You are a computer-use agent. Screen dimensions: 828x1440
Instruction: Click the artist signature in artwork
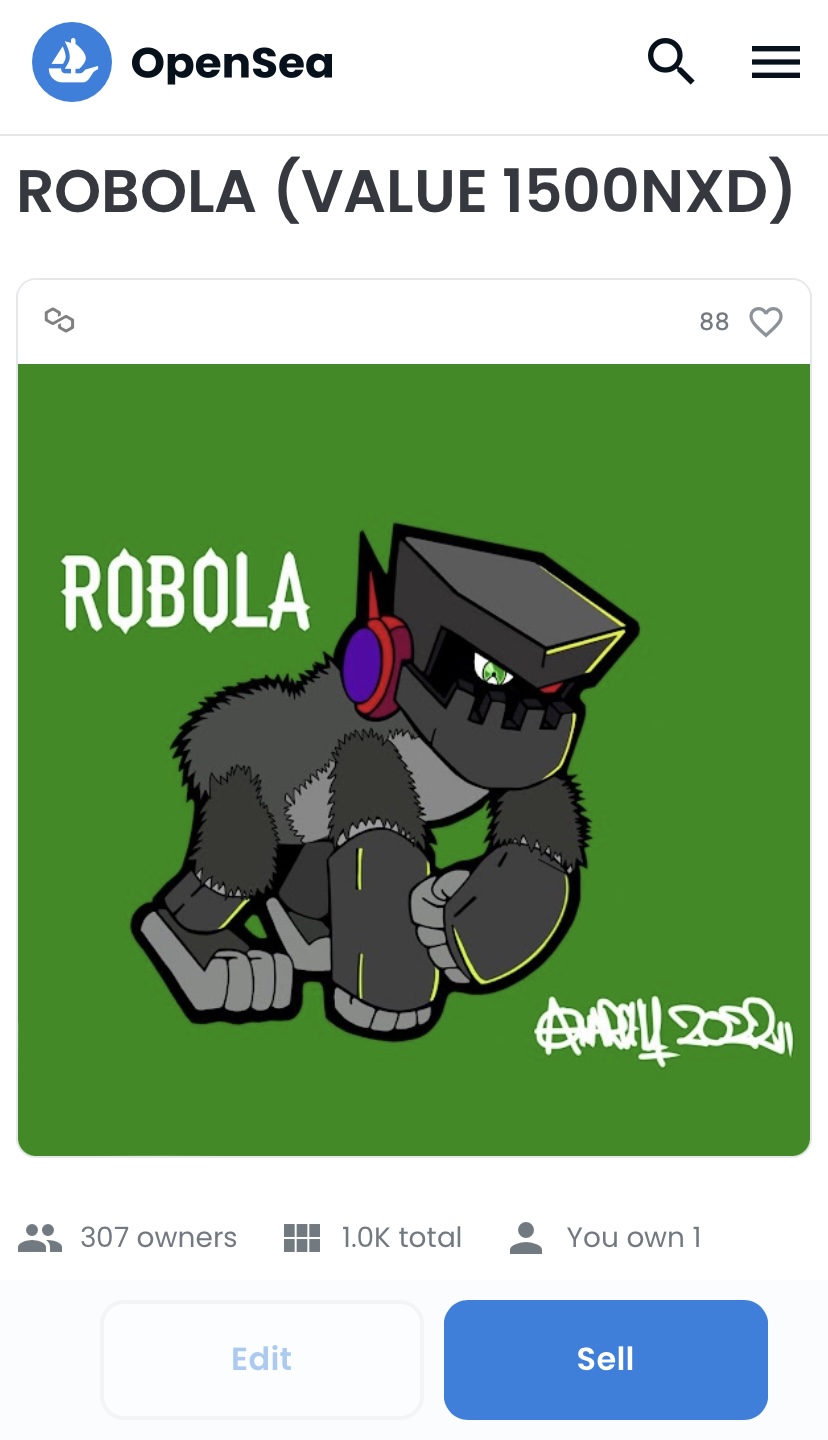point(664,1030)
